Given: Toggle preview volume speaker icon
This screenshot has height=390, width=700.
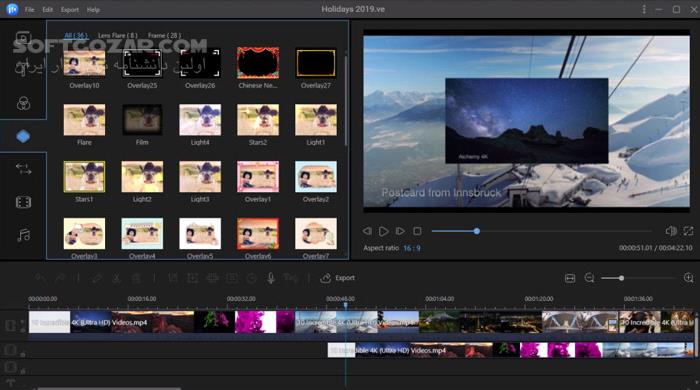Looking at the screenshot, I should [671, 231].
